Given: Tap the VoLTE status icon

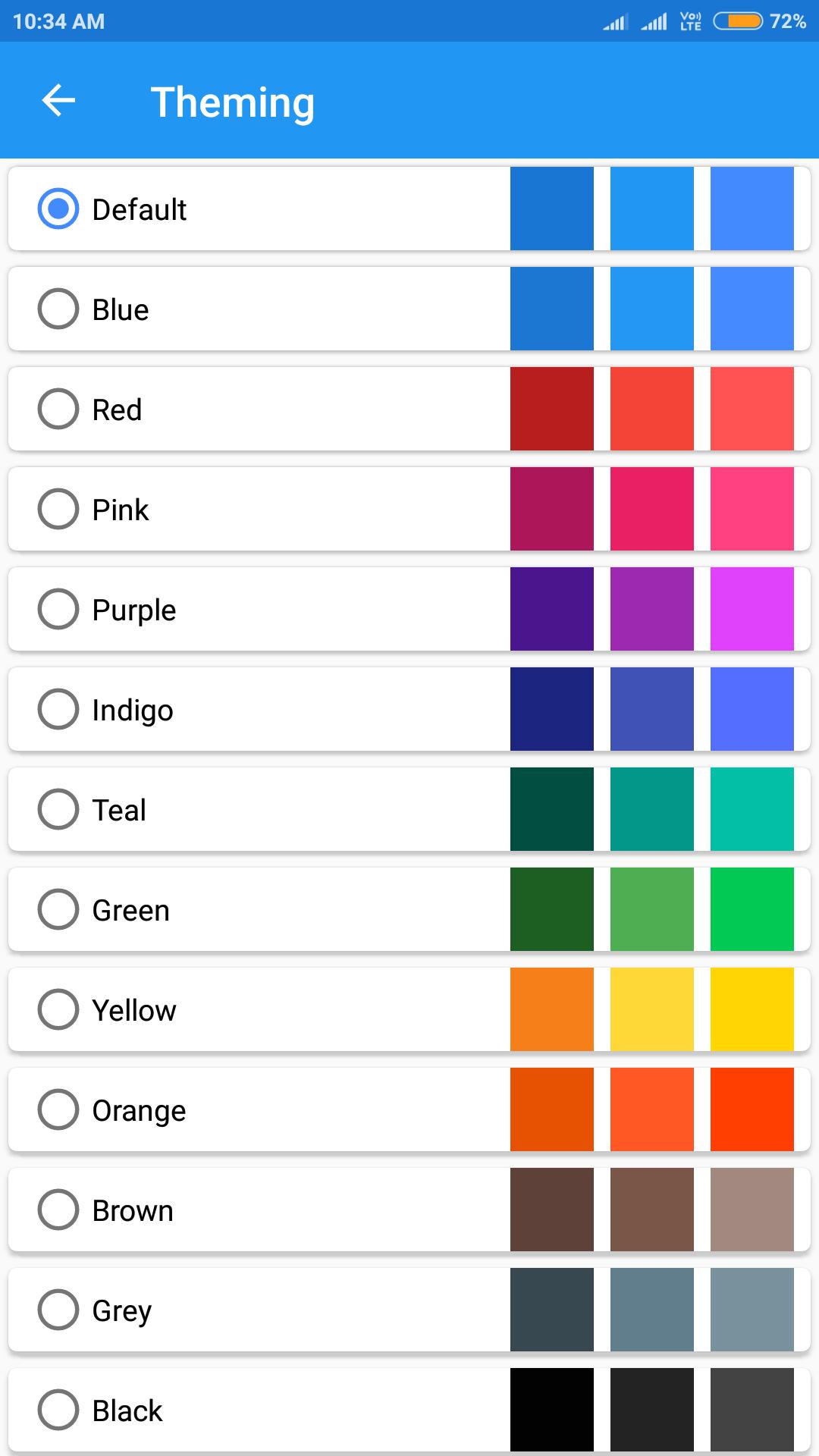Looking at the screenshot, I should click(691, 21).
